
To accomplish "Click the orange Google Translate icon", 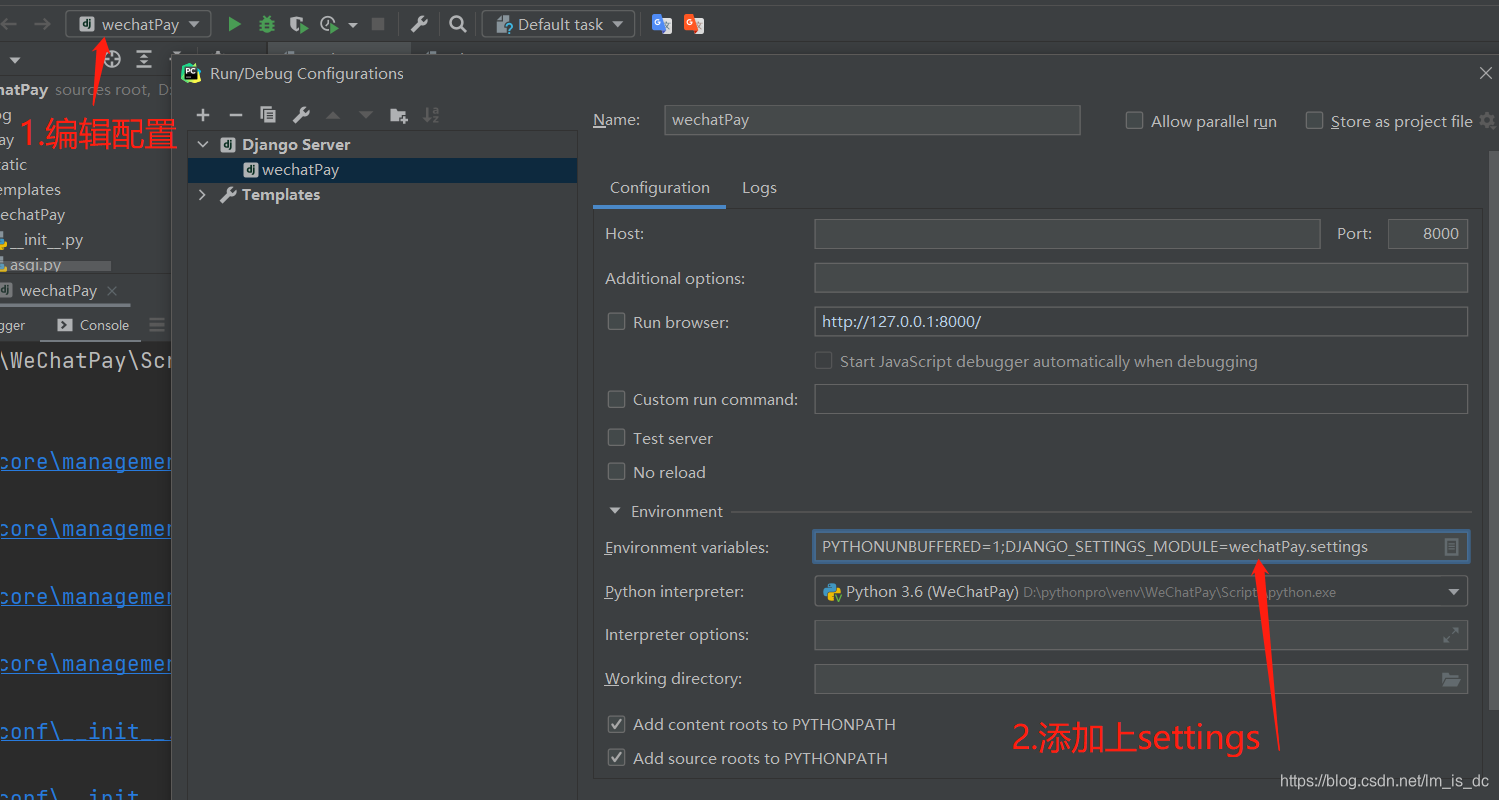I will (694, 24).
